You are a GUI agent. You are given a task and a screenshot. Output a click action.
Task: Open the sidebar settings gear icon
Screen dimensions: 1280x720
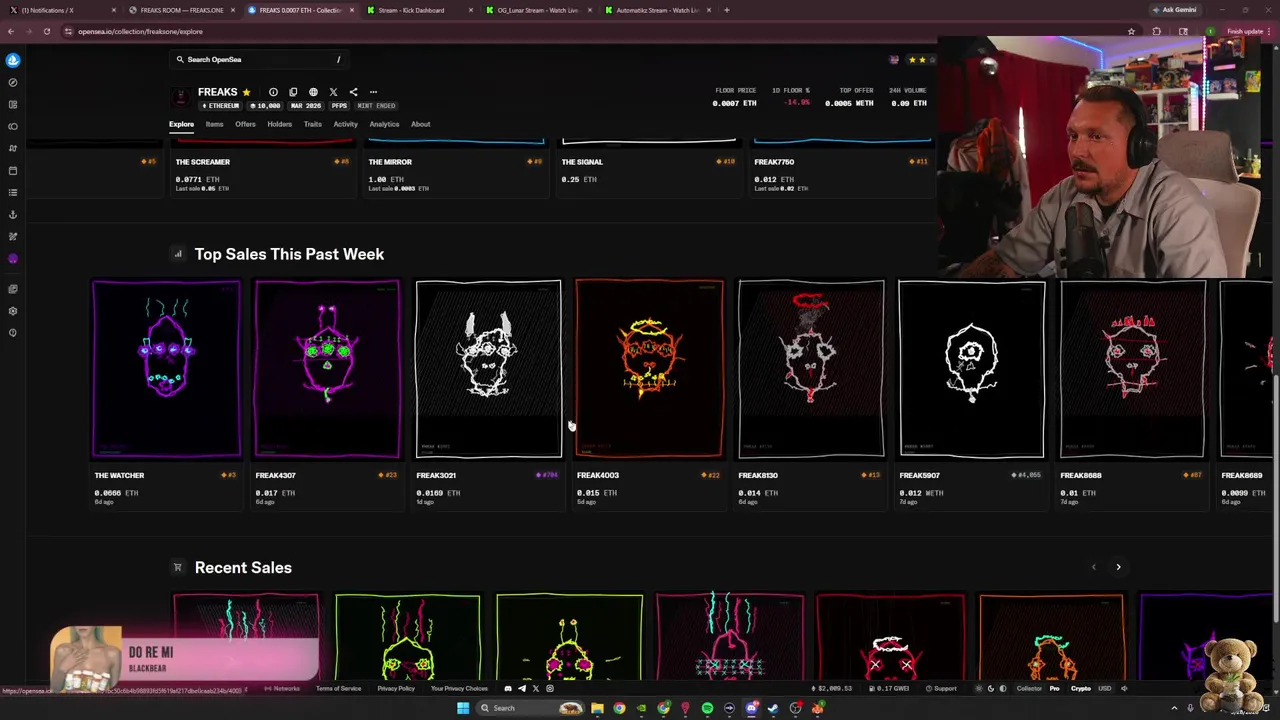click(x=12, y=311)
